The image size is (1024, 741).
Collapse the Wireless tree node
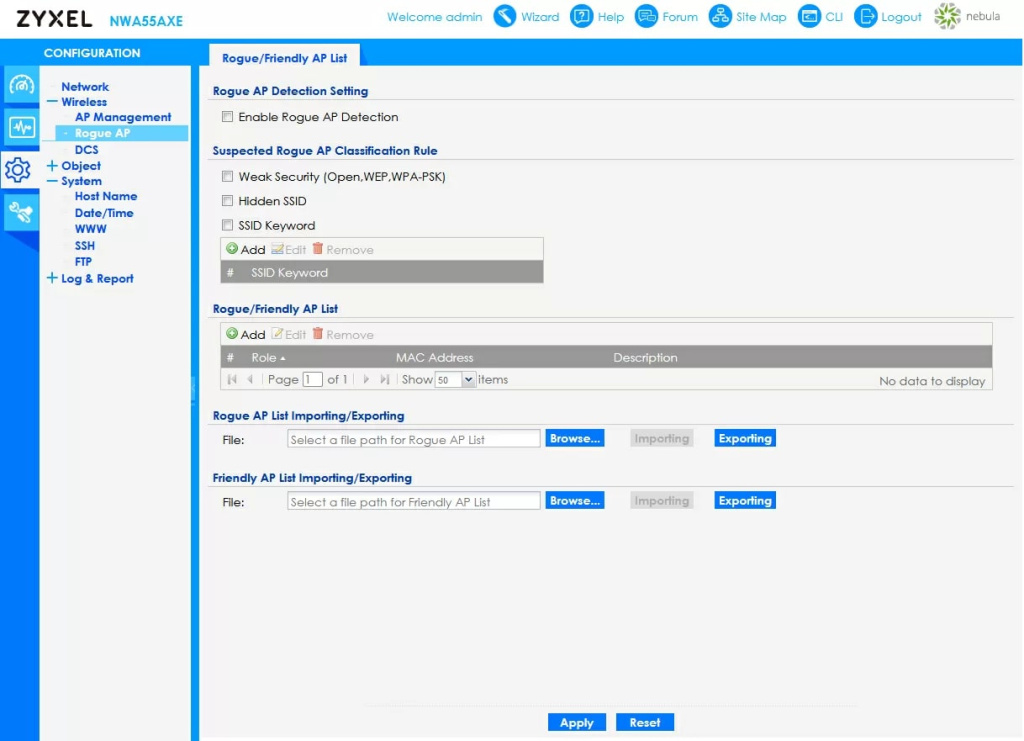click(x=52, y=102)
